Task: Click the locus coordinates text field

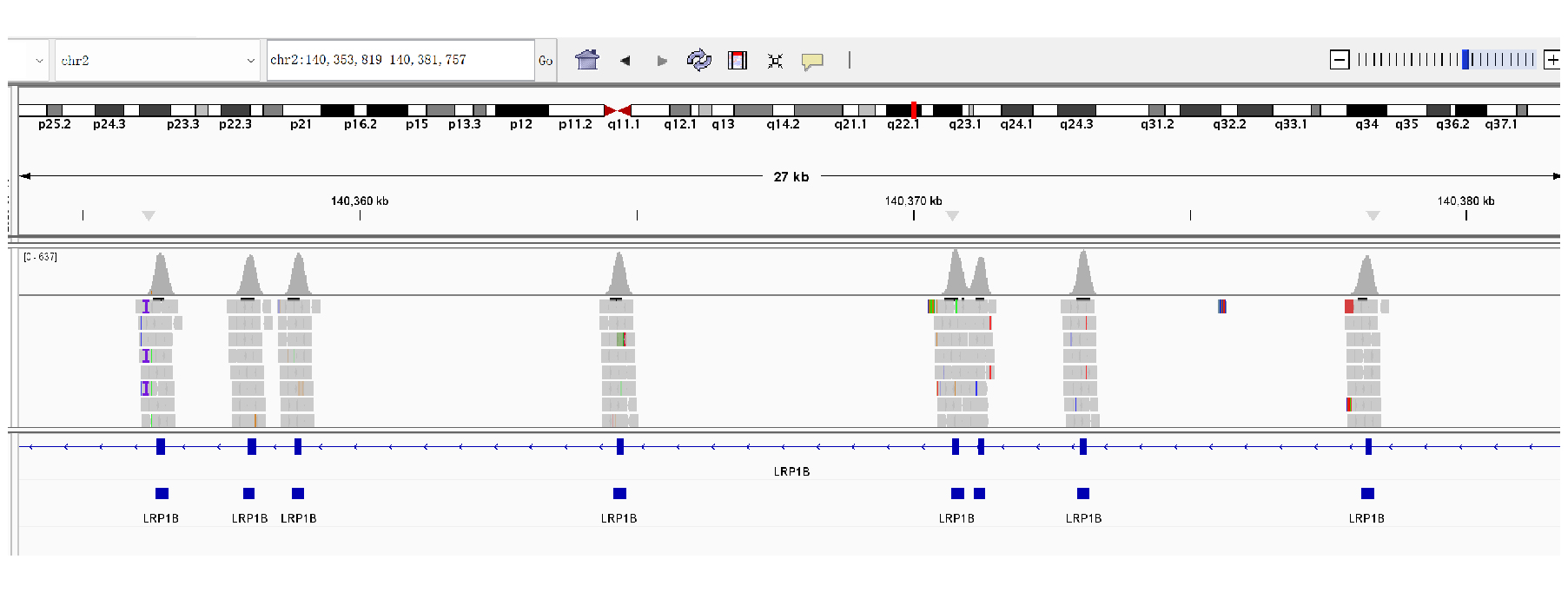Action: pyautogui.click(x=400, y=60)
